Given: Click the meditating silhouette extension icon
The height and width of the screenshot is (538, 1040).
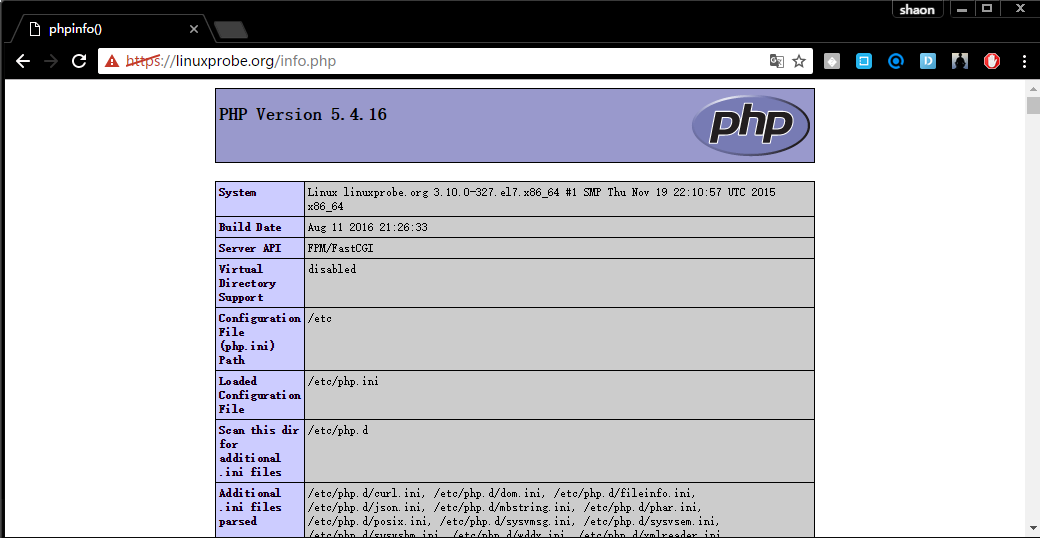Looking at the screenshot, I should click(x=960, y=61).
